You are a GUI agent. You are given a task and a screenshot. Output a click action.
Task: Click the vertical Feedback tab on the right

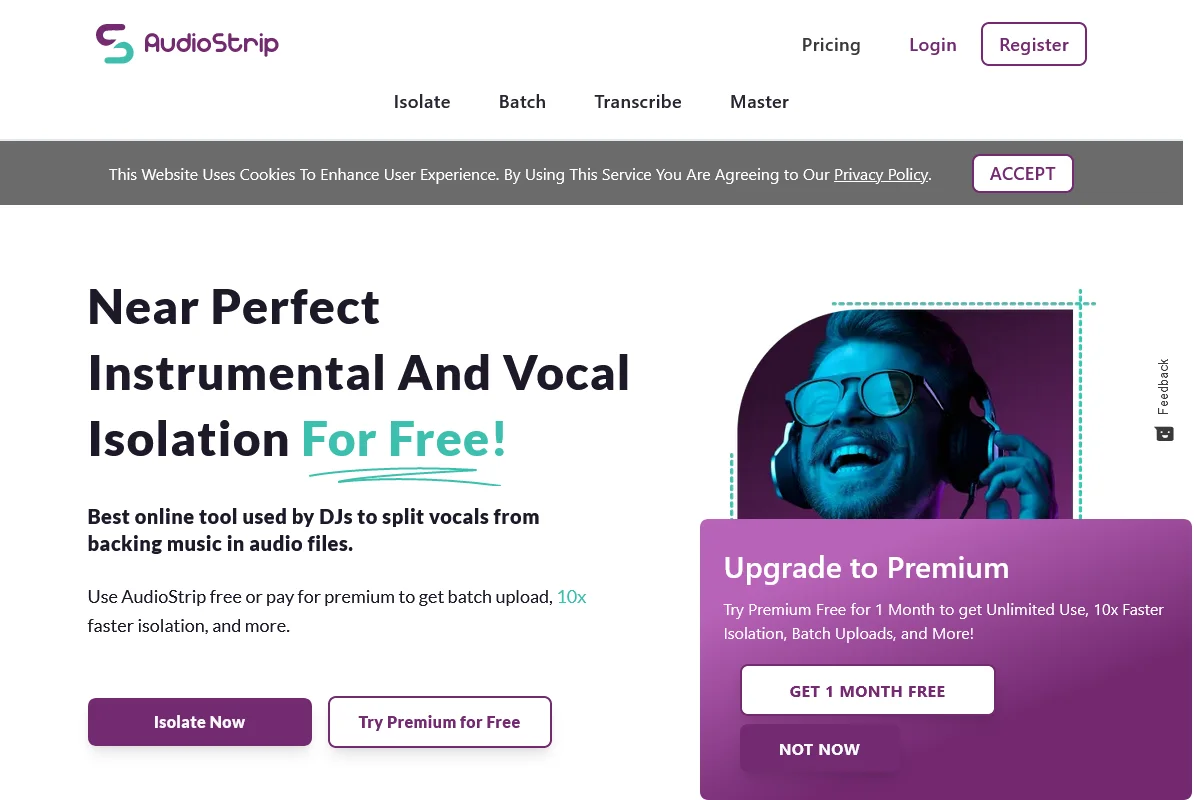point(1163,387)
